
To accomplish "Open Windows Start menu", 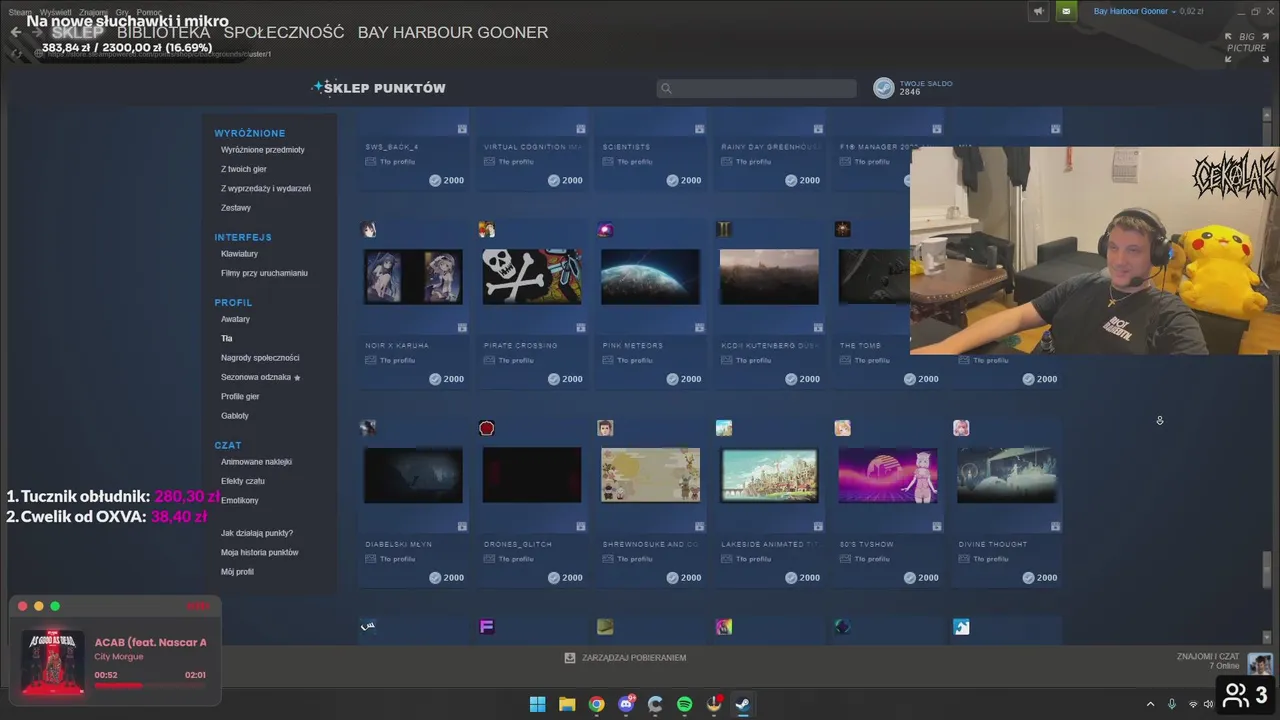I will (537, 704).
